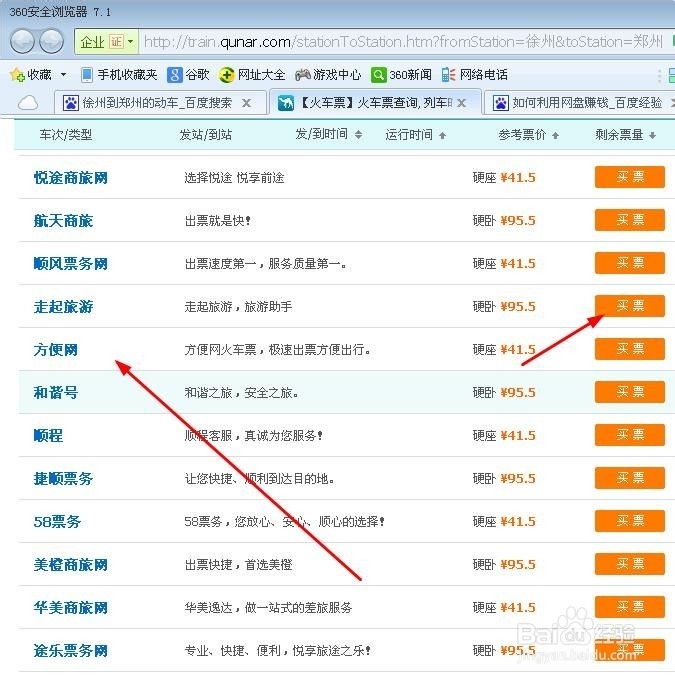The height and width of the screenshot is (679, 675).
Task: Click the train.qunar.com address bar
Action: click(403, 42)
